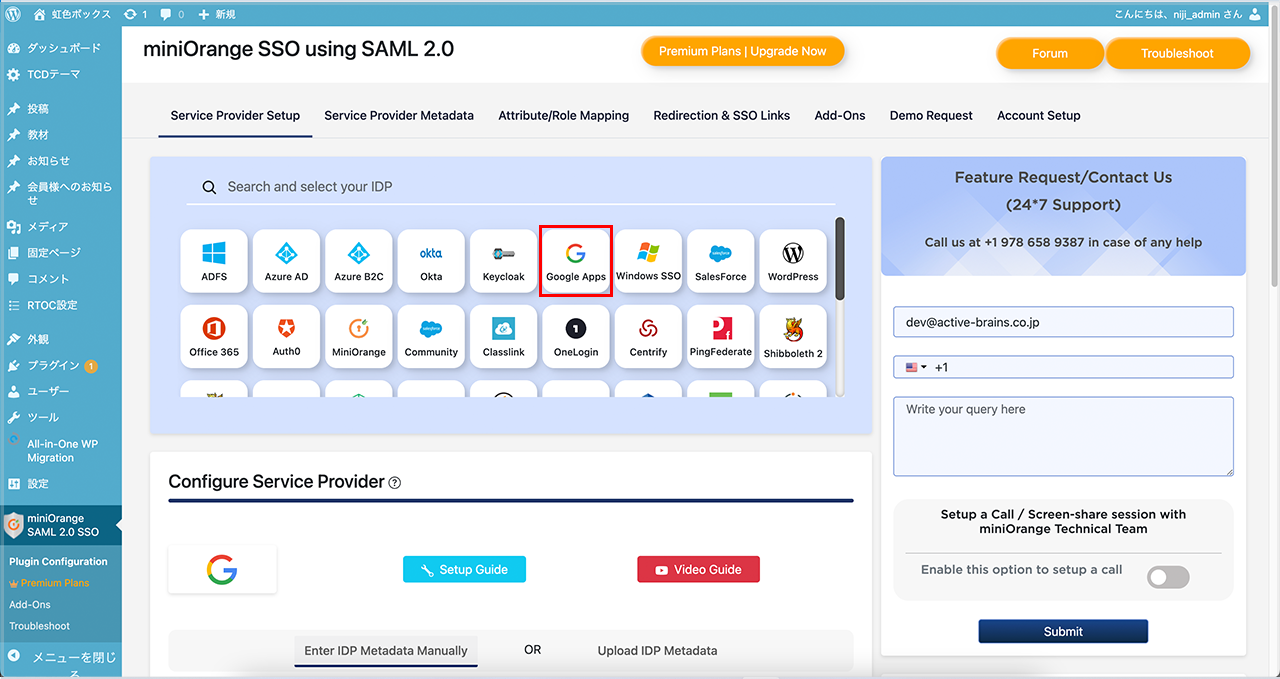Image resolution: width=1280 pixels, height=679 pixels.
Task: Click the IDP list scrollbar
Action: pyautogui.click(x=840, y=258)
